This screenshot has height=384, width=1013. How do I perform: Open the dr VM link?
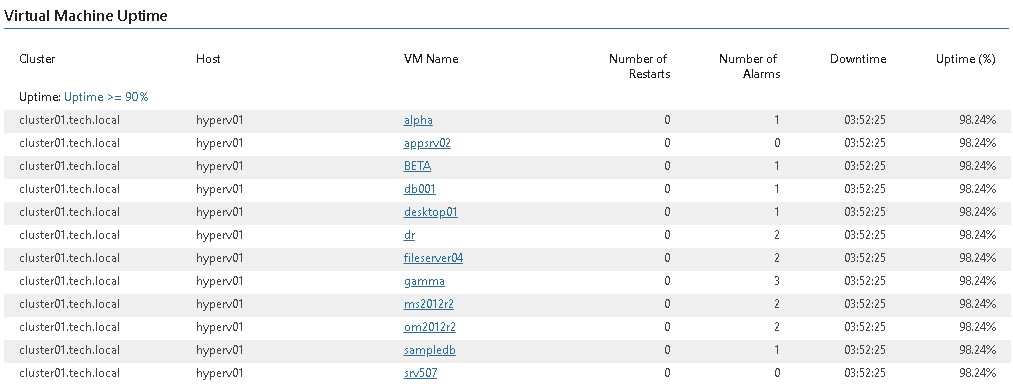pos(409,235)
